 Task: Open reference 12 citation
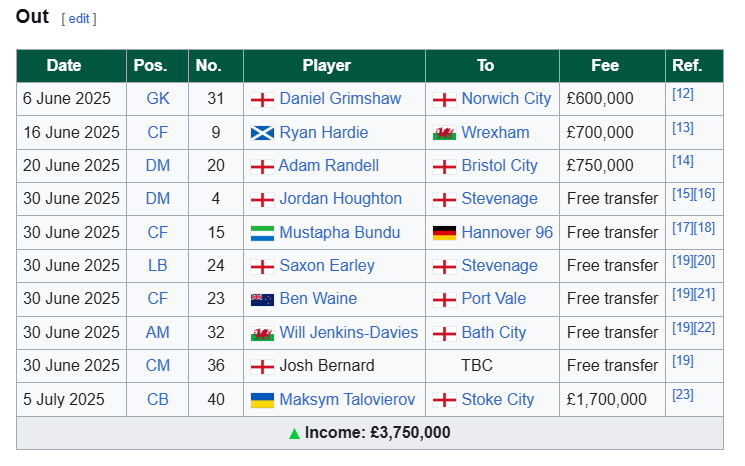pos(683,94)
